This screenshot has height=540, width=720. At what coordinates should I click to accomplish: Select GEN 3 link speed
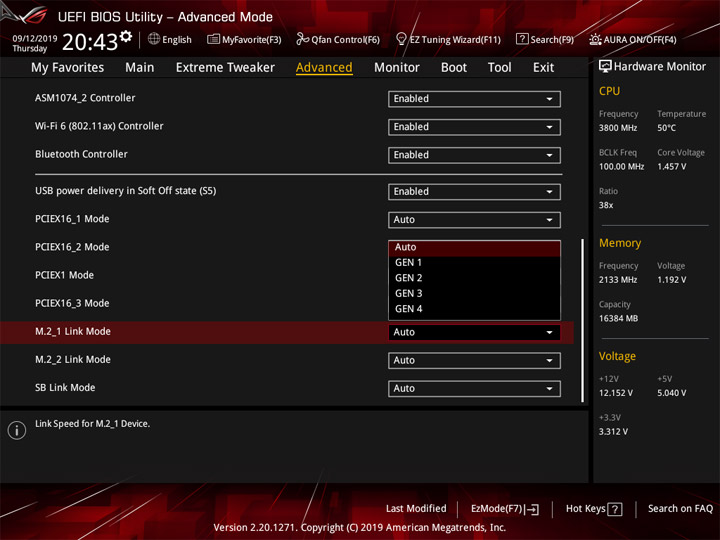click(474, 293)
